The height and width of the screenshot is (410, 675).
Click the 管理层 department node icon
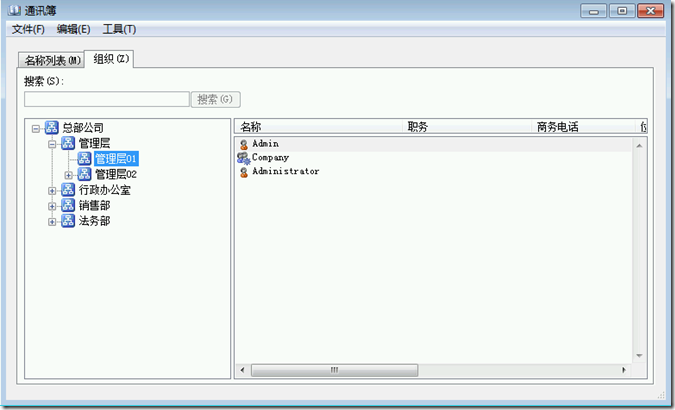[68, 144]
